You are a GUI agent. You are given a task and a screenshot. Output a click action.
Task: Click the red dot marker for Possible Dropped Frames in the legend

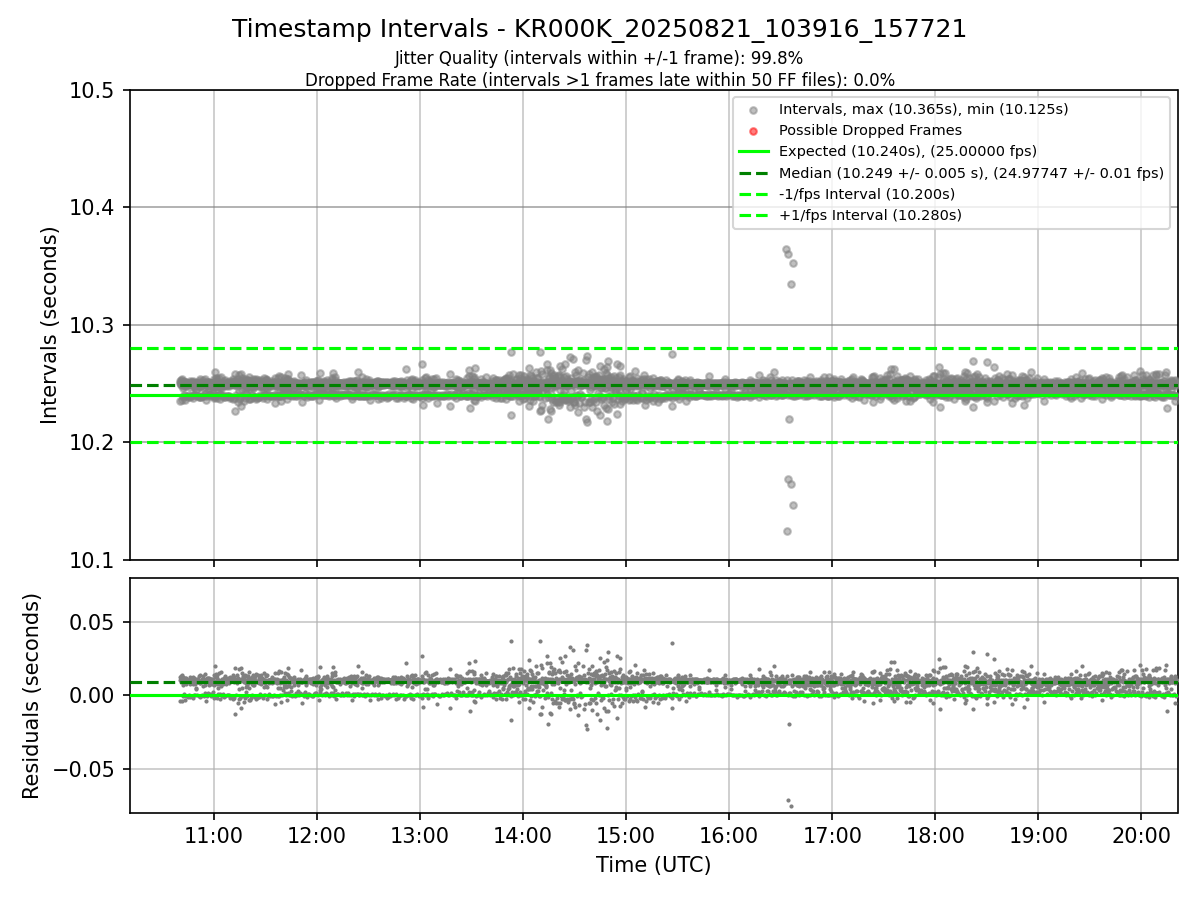pos(754,131)
